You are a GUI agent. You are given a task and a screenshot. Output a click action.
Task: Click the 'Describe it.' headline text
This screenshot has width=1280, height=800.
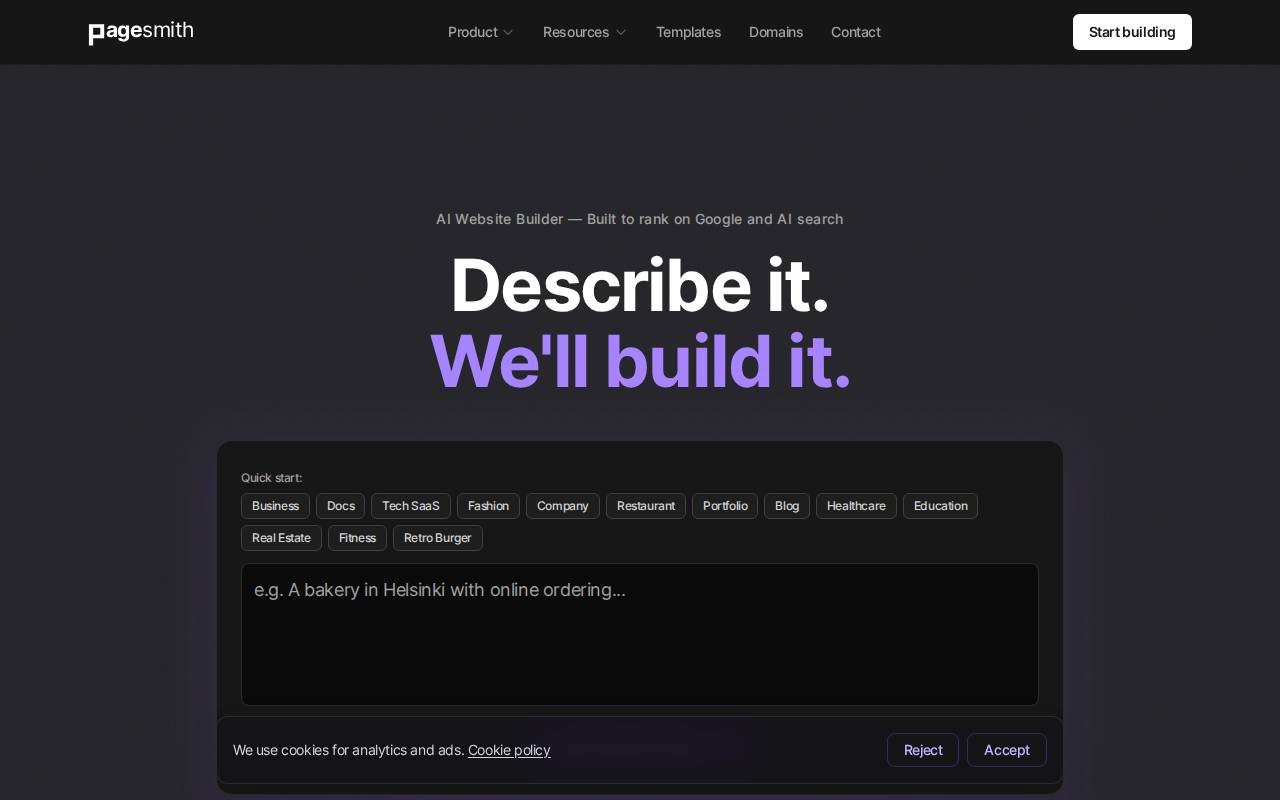click(x=640, y=286)
